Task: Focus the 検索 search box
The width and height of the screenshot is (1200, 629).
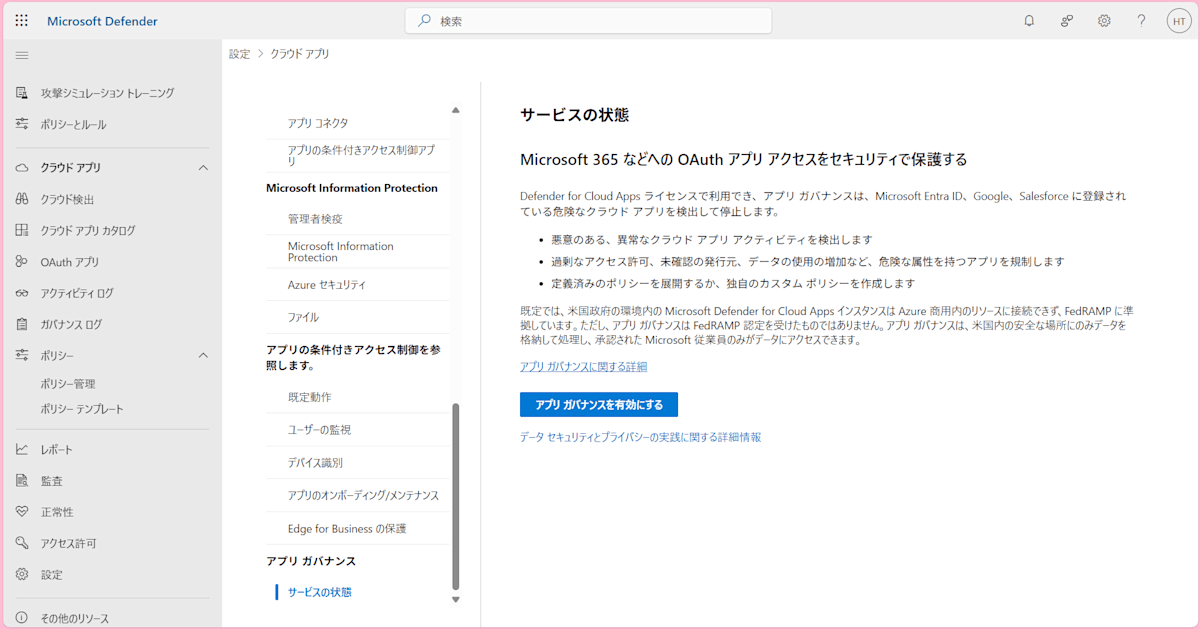Action: [588, 21]
